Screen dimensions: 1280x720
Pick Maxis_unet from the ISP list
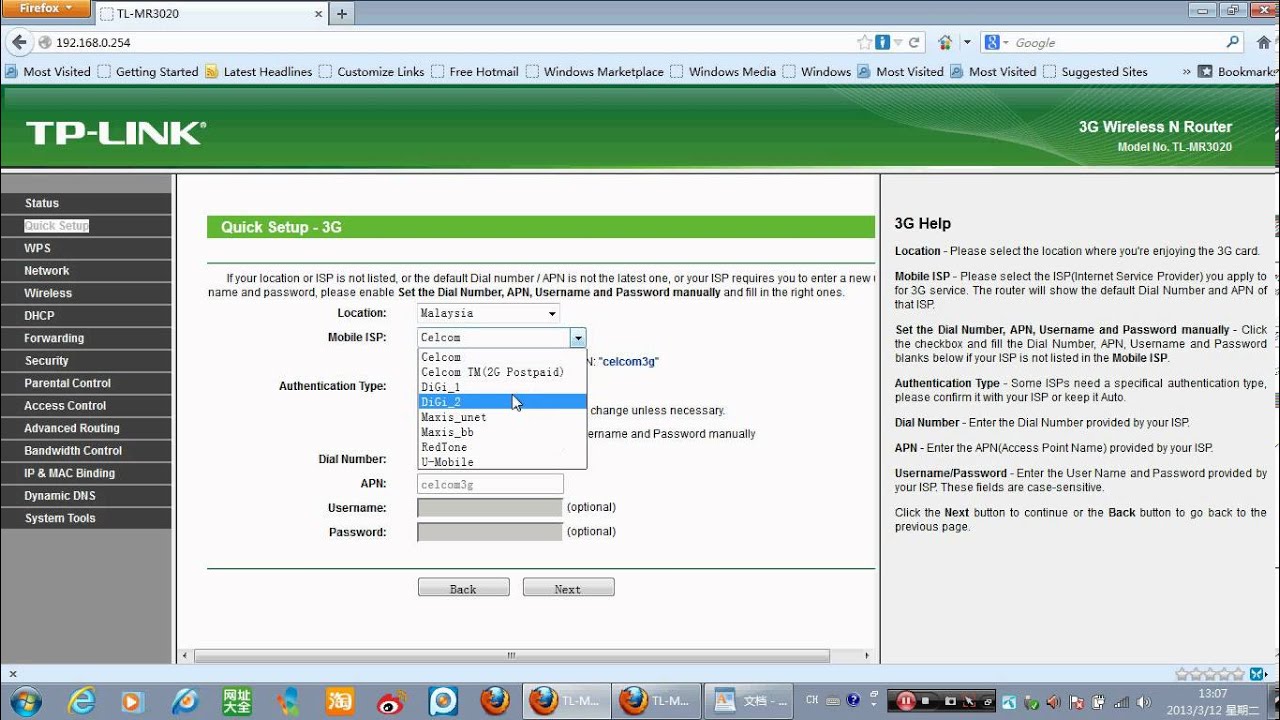pyautogui.click(x=501, y=417)
